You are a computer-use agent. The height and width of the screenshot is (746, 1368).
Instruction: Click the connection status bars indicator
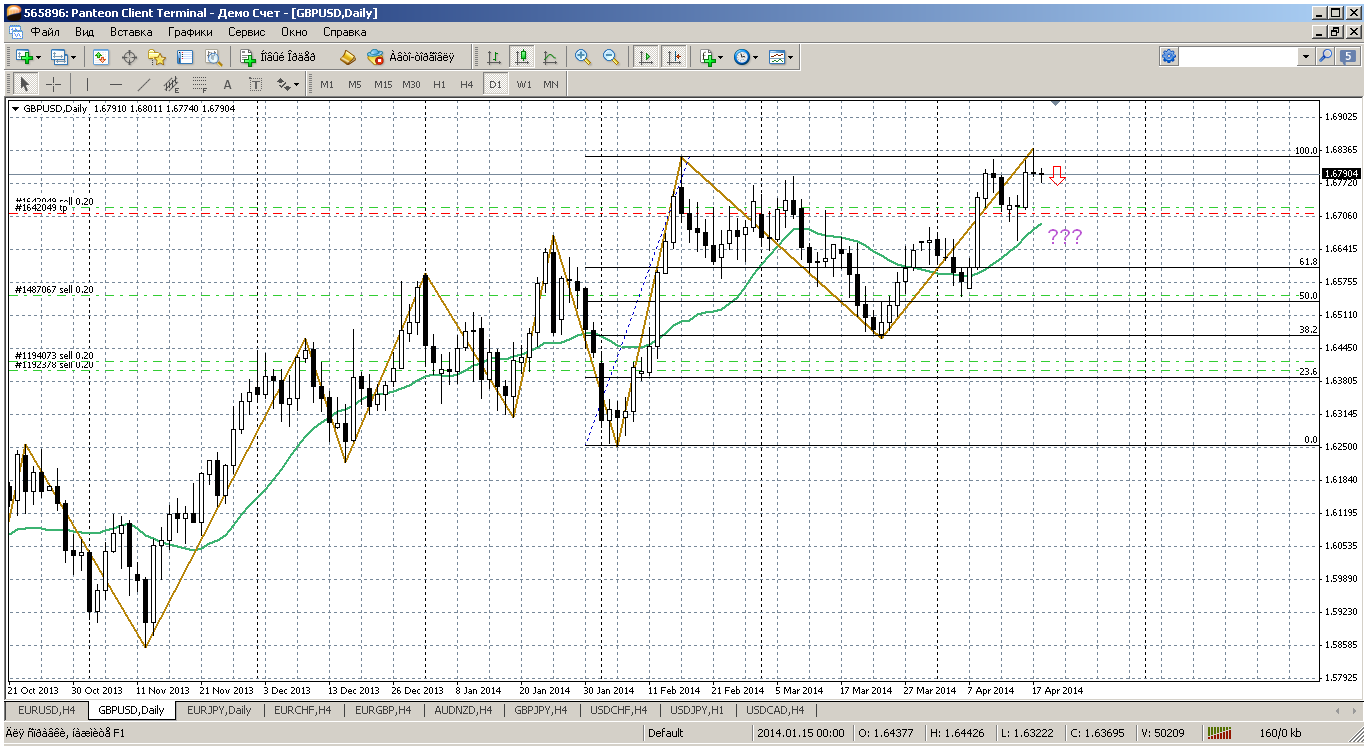click(1219, 734)
